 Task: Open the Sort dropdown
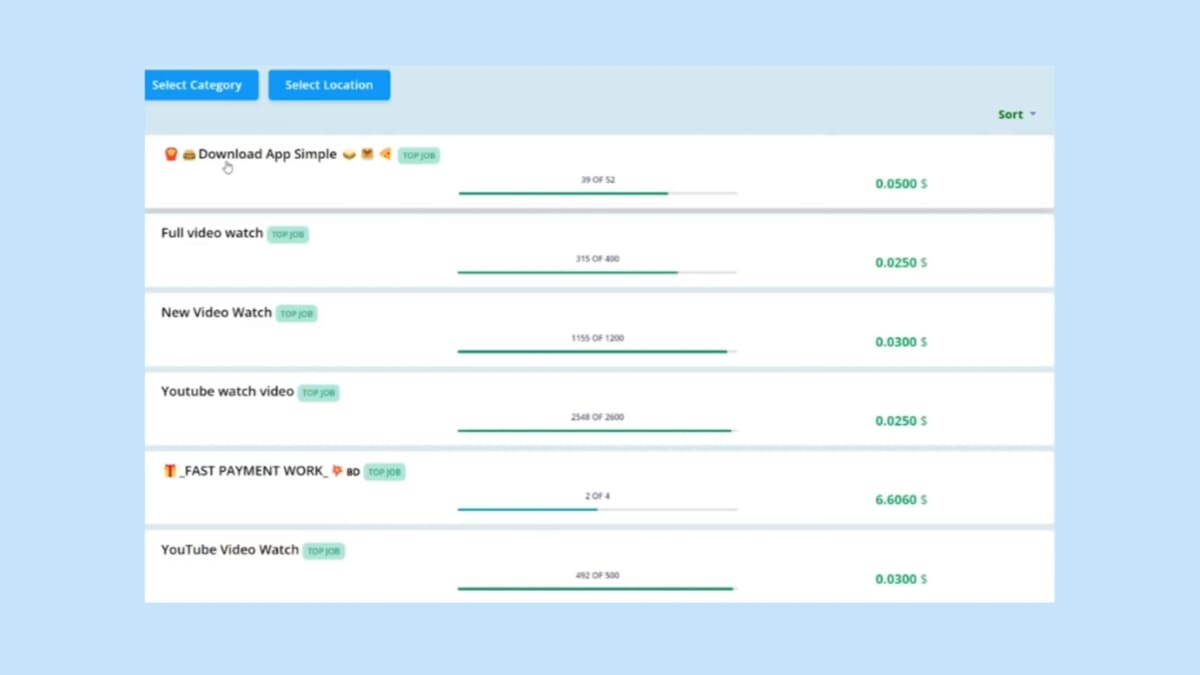tap(1015, 114)
